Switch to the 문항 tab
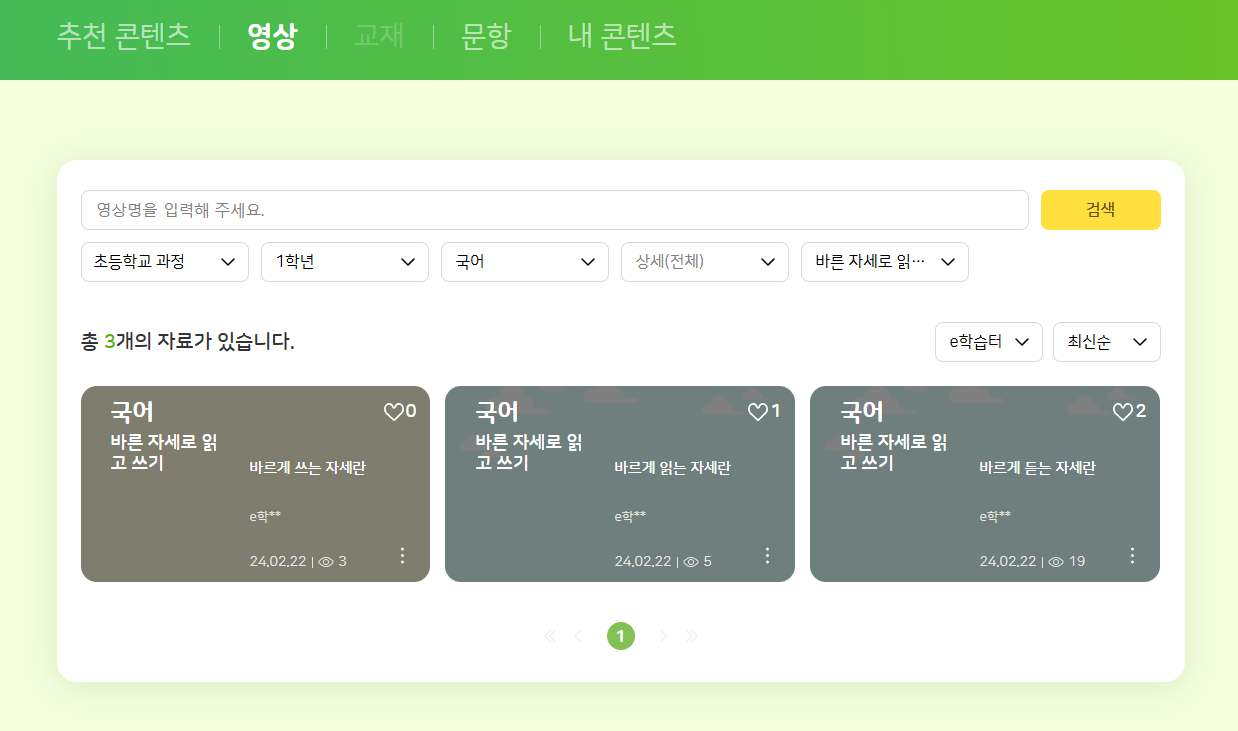Viewport: 1238px width, 731px height. click(x=486, y=36)
